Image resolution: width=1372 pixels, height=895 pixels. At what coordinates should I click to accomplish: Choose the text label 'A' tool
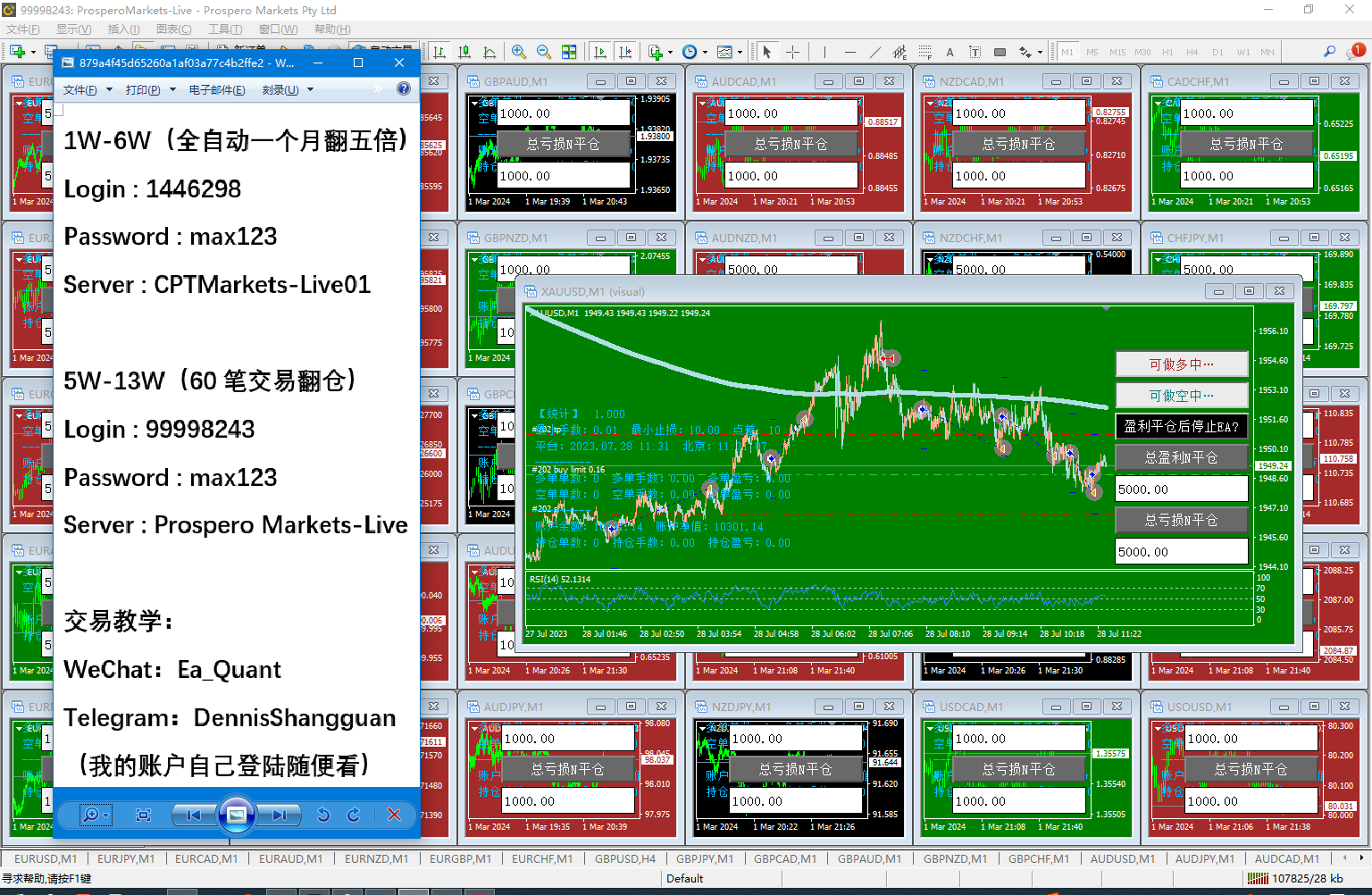(x=950, y=52)
